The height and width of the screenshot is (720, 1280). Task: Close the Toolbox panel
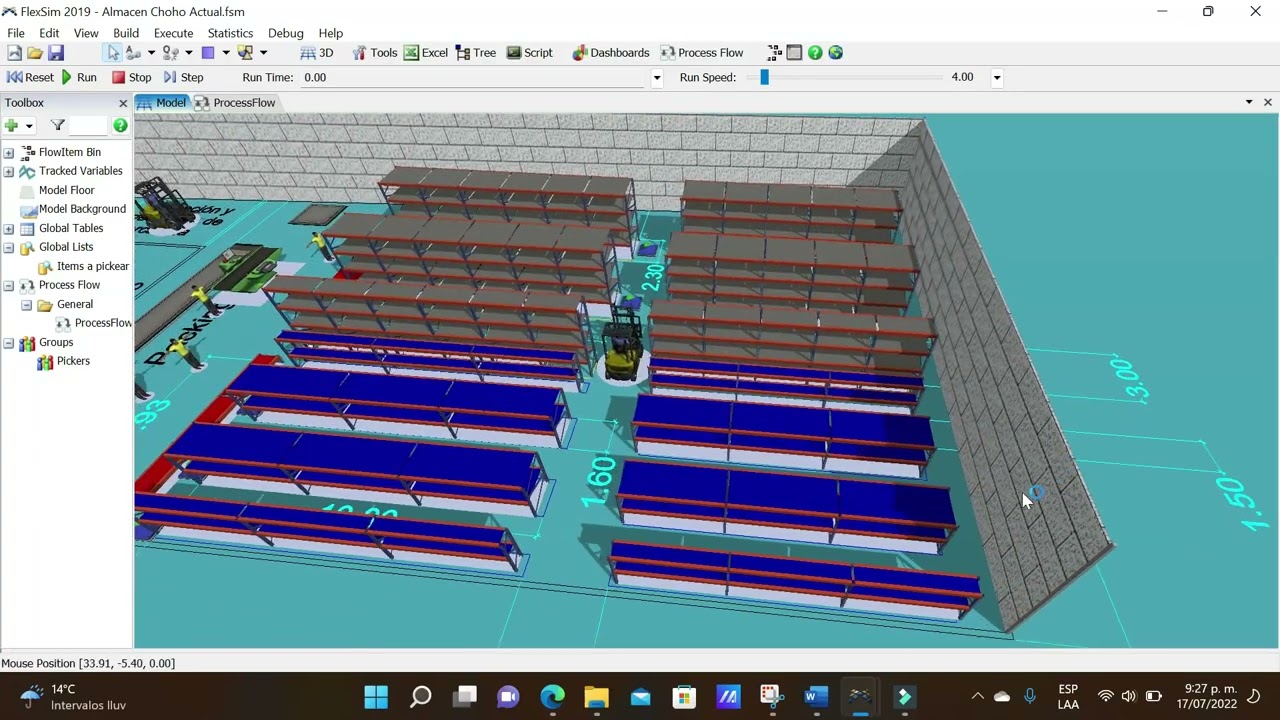point(123,103)
